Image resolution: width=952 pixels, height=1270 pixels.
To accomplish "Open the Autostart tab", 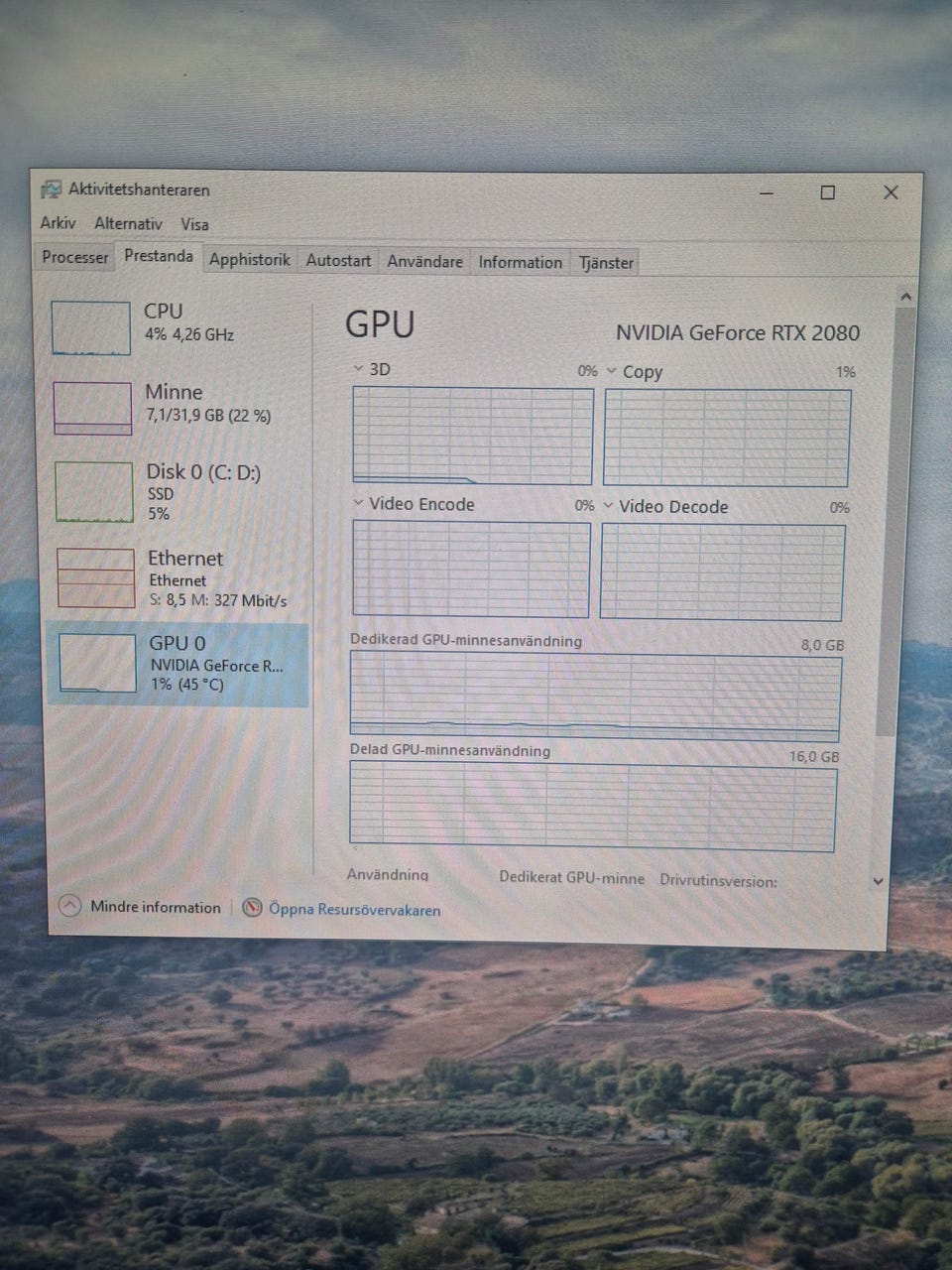I will pyautogui.click(x=338, y=260).
